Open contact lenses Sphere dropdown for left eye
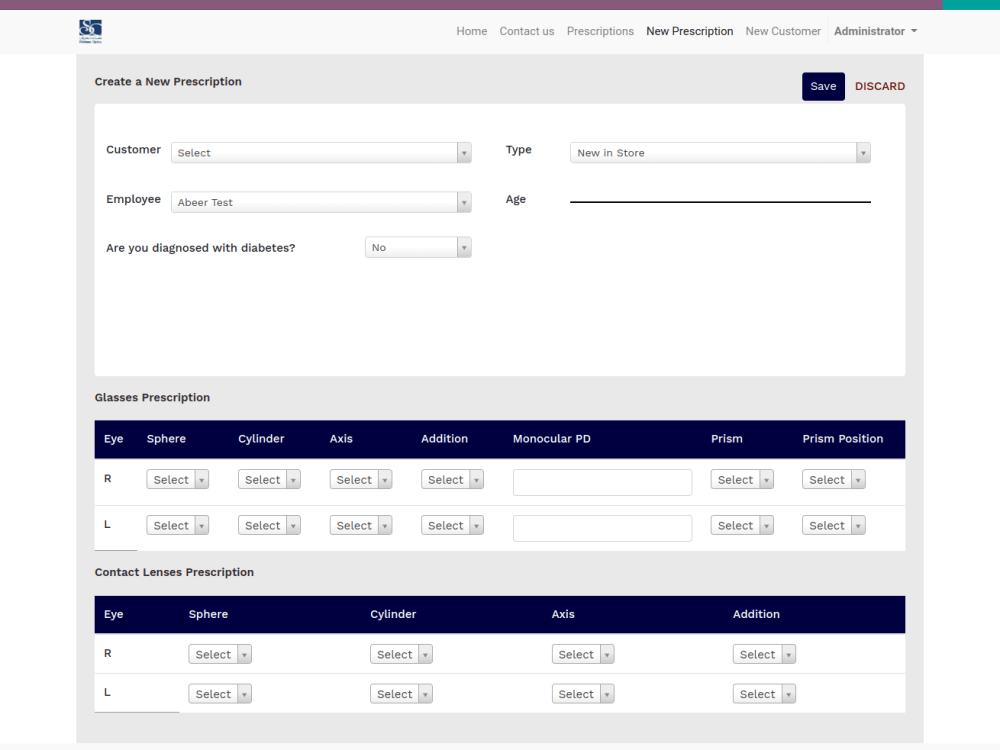Image resolution: width=1000 pixels, height=750 pixels. [219, 694]
